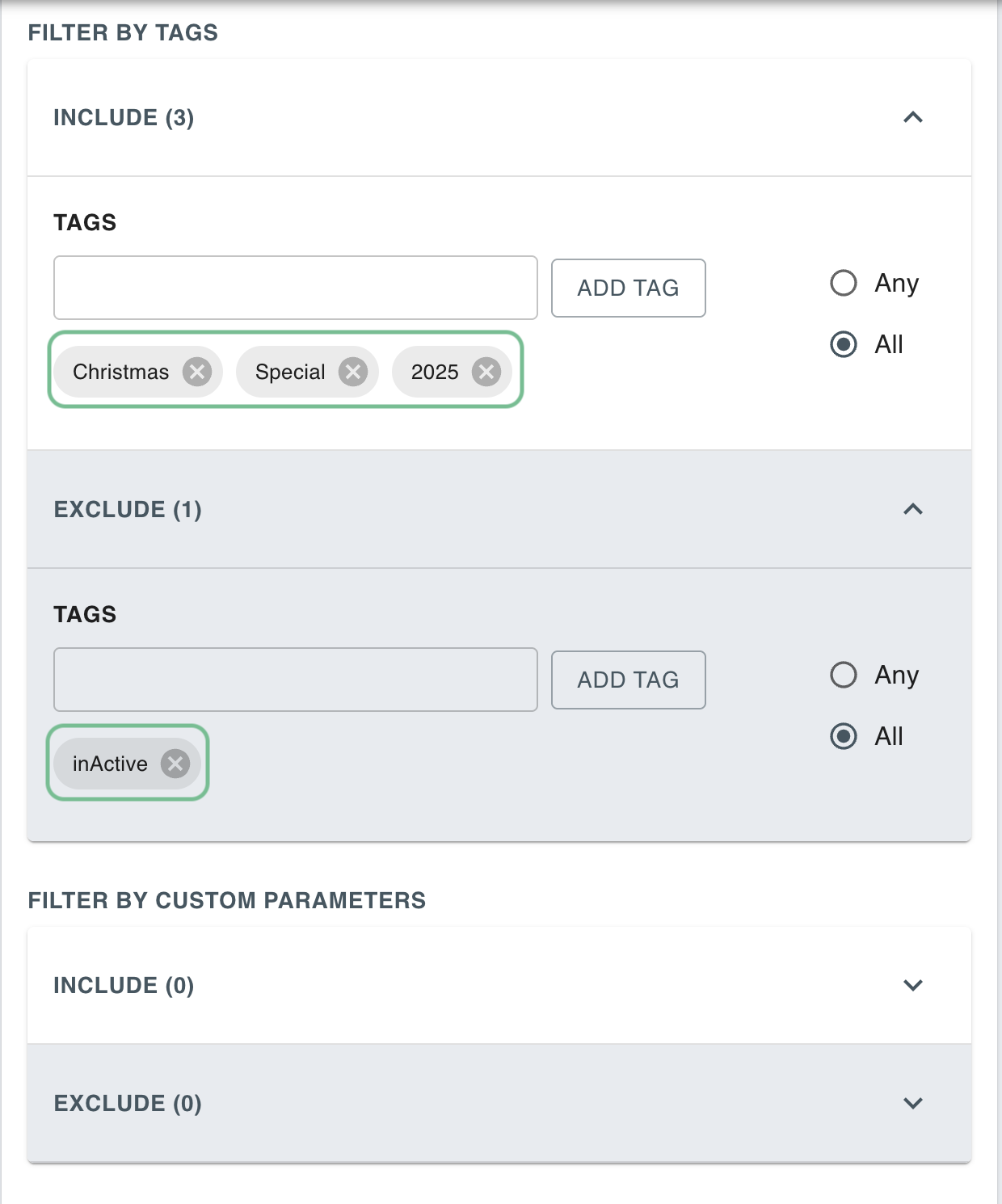The image size is (1002, 1204).
Task: Click Add Tag in include section
Action: [x=628, y=288]
